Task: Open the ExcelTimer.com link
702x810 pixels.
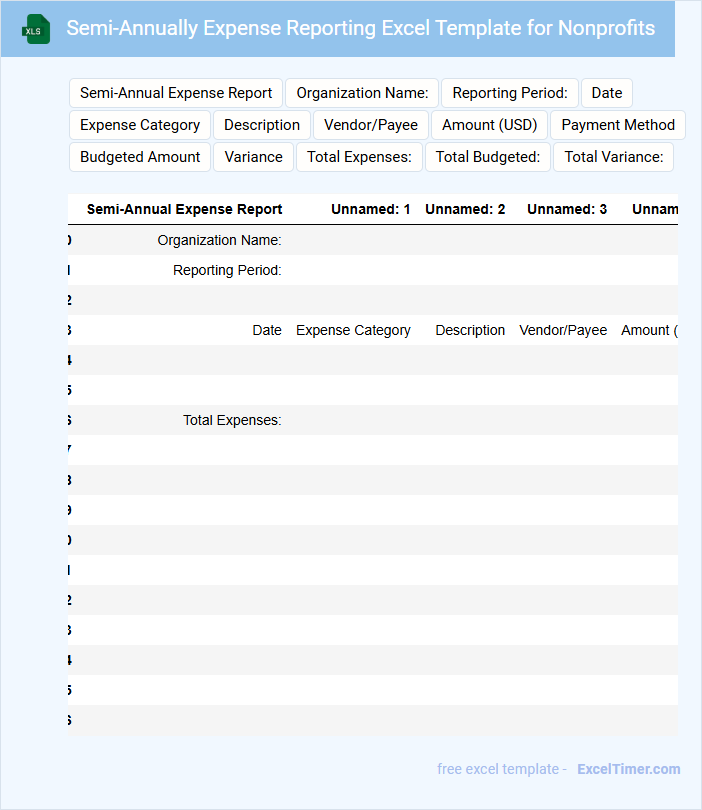Action: 628,769
